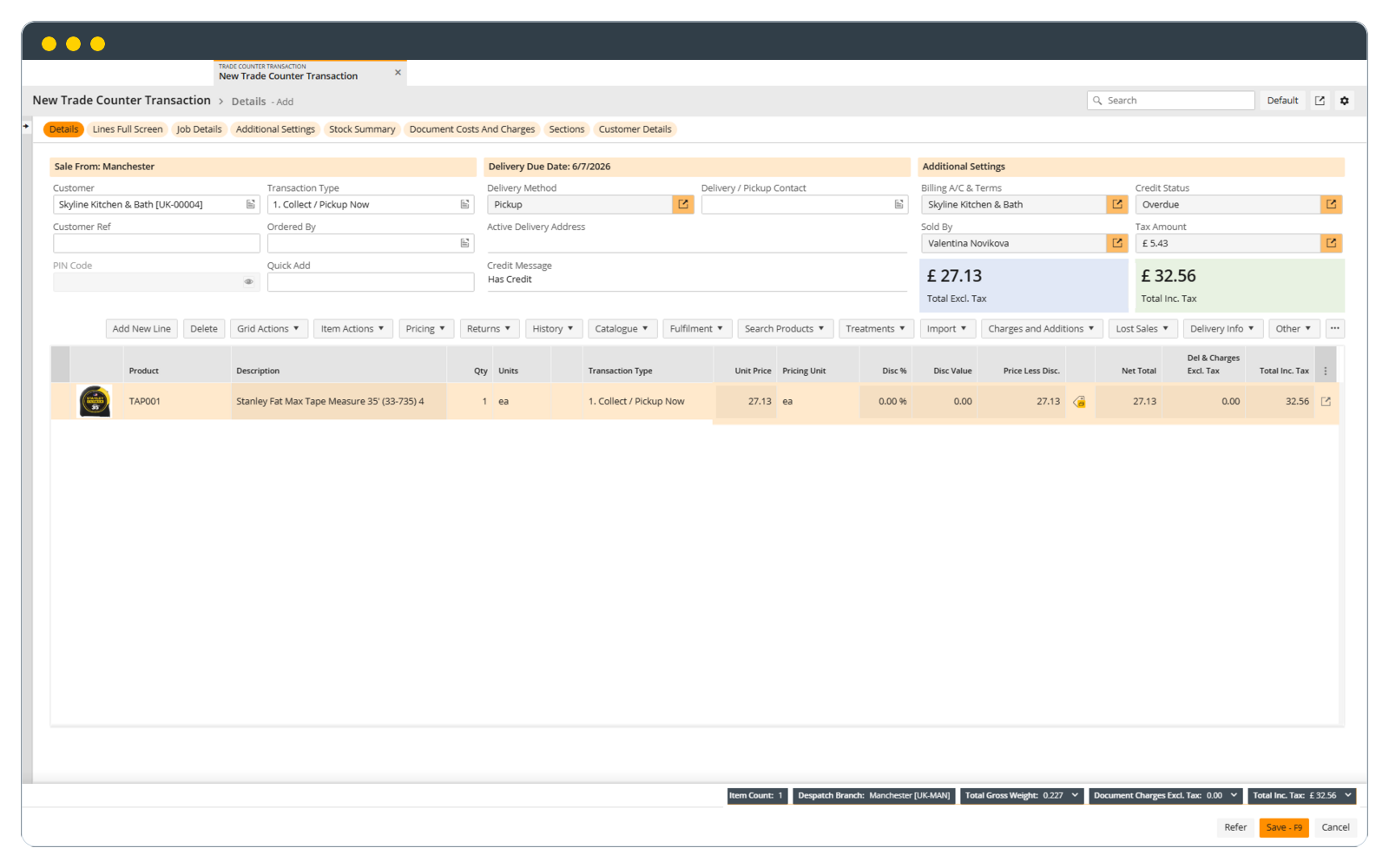Open Search Products dropdown
The width and height of the screenshot is (1389, 868).
click(786, 329)
